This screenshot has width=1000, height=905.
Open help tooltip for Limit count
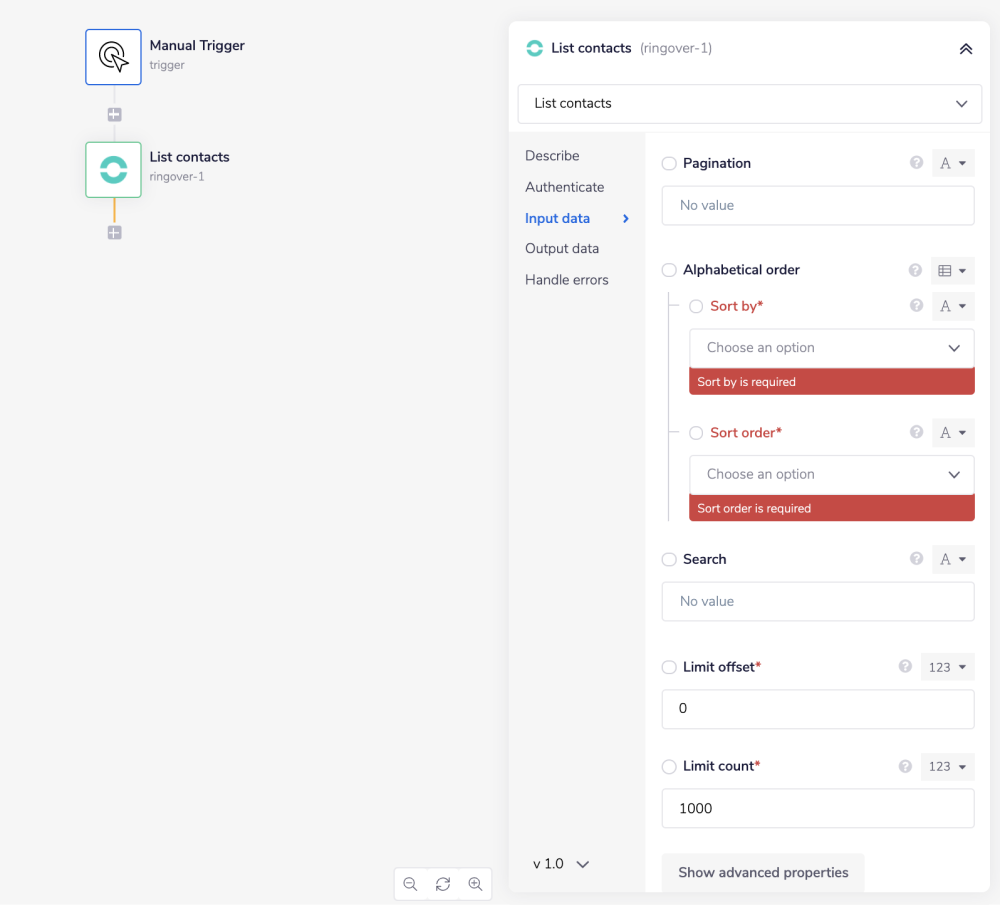[905, 766]
